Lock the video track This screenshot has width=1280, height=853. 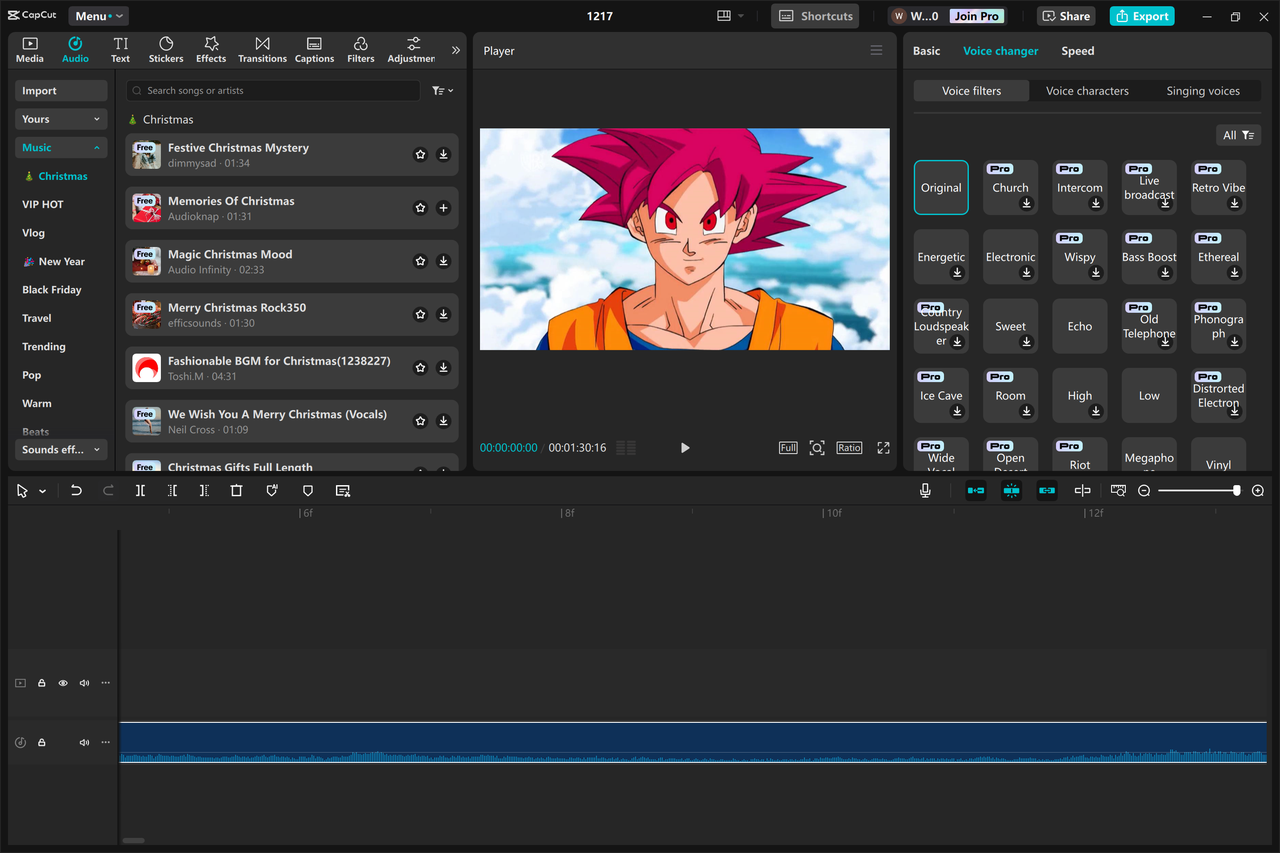tap(41, 683)
